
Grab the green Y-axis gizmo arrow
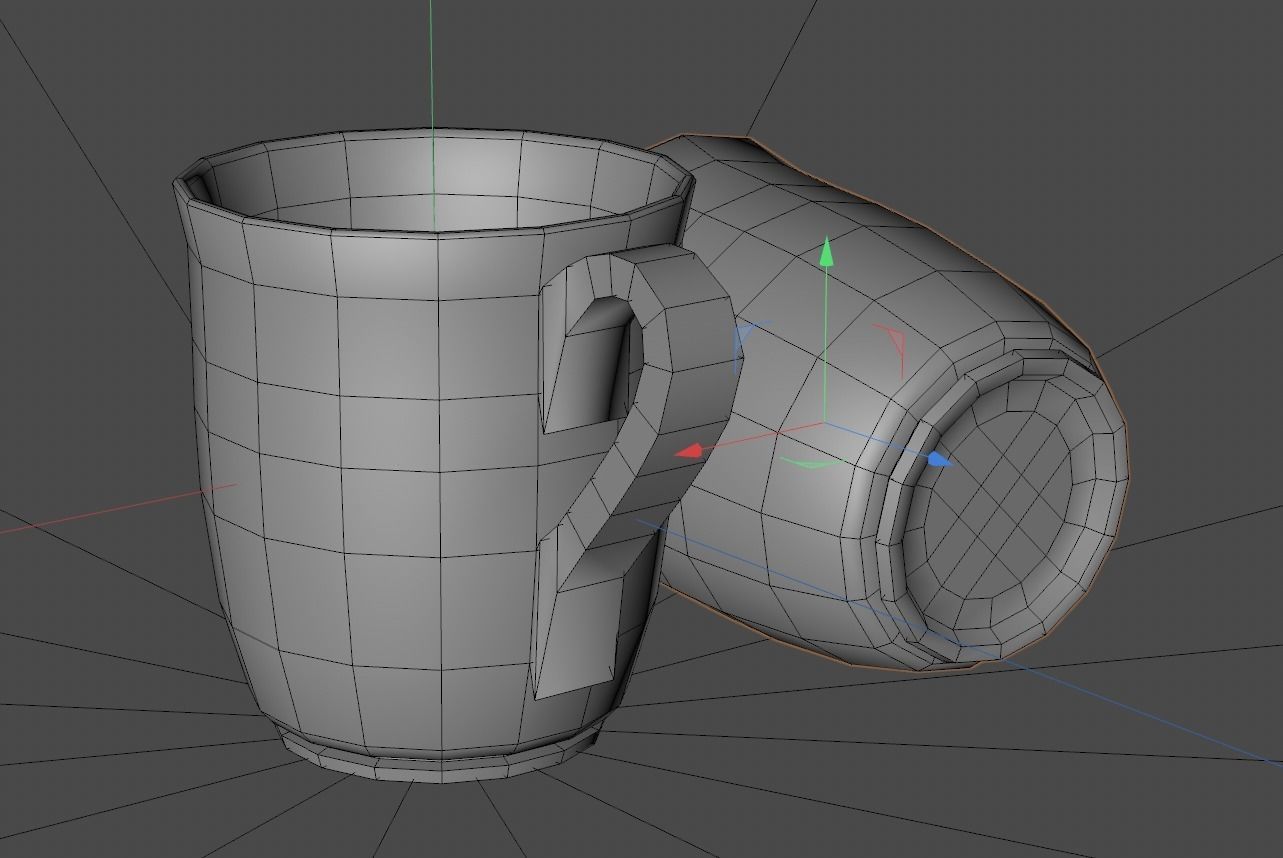tap(826, 252)
